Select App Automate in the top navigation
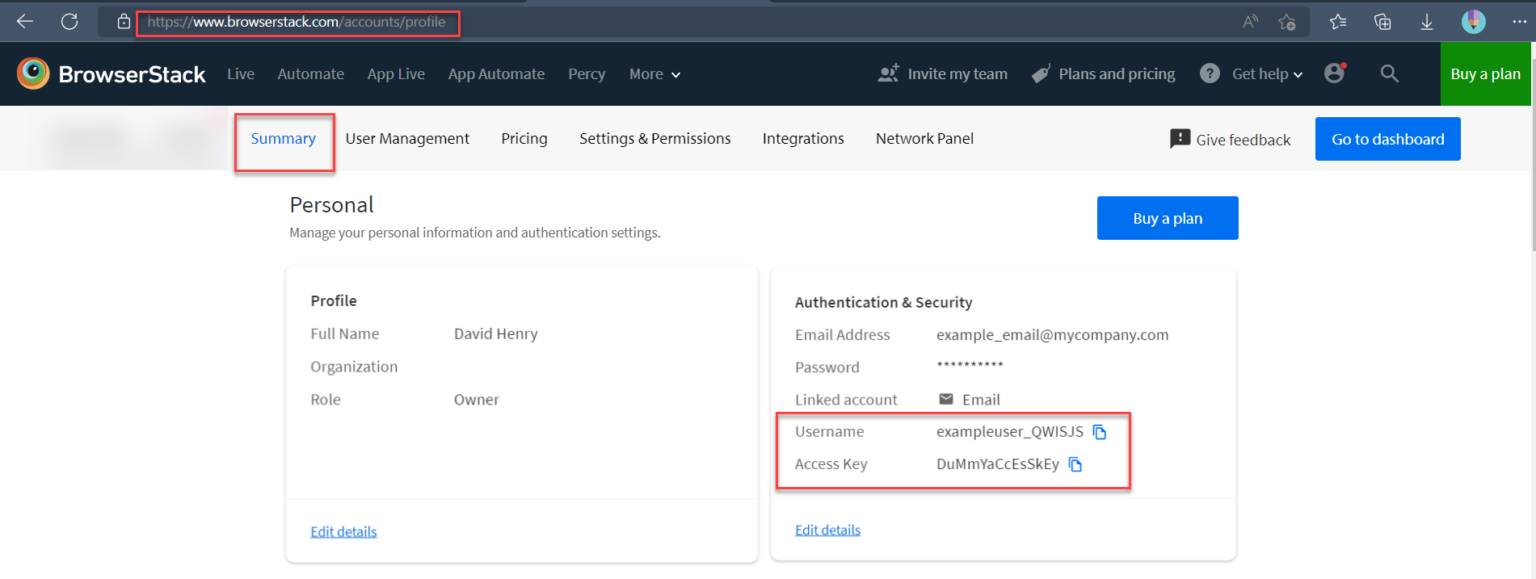The width and height of the screenshot is (1536, 579). (x=496, y=74)
